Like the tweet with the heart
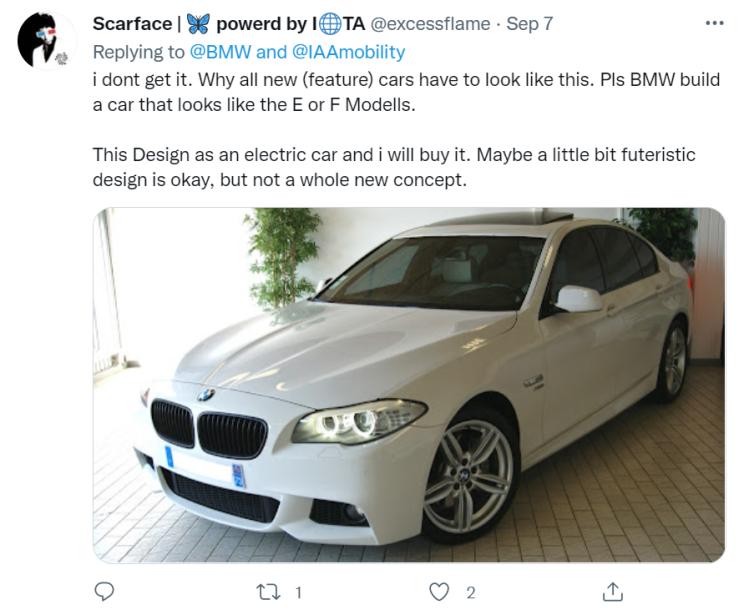Screen dimensions: 744x615 (439, 592)
